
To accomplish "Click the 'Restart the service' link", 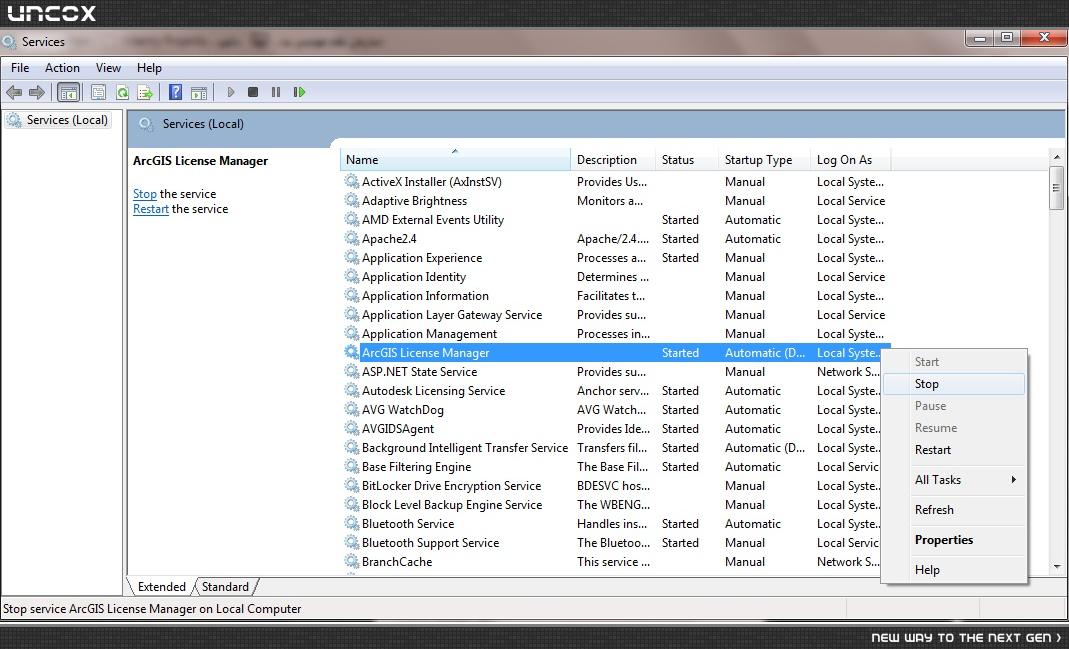I will [151, 209].
